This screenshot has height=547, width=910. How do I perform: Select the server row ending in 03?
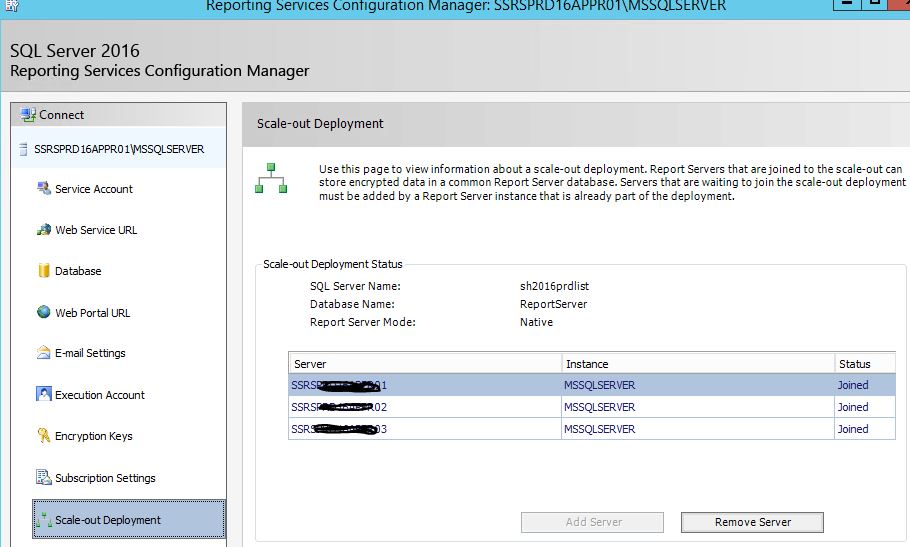click(592, 429)
